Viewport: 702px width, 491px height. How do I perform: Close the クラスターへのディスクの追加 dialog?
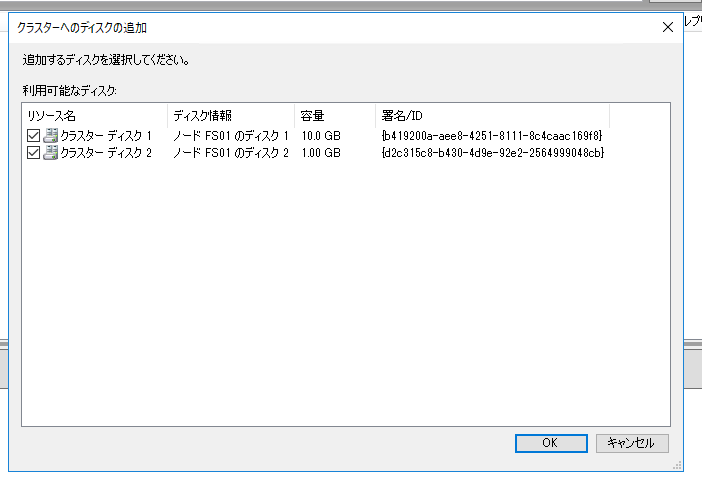point(668,27)
